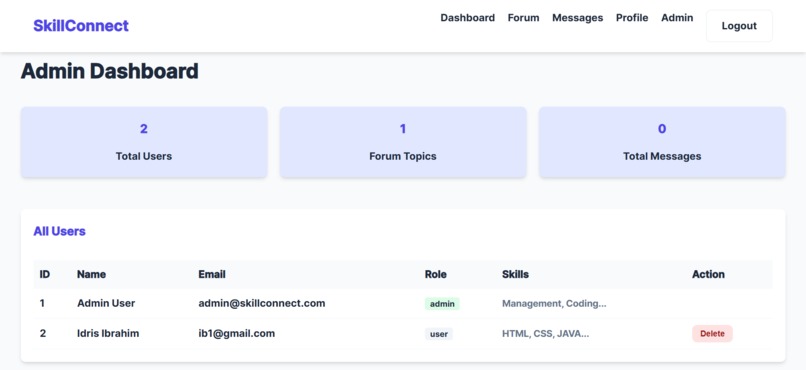
Task: Click the All Users section title
Action: click(60, 231)
